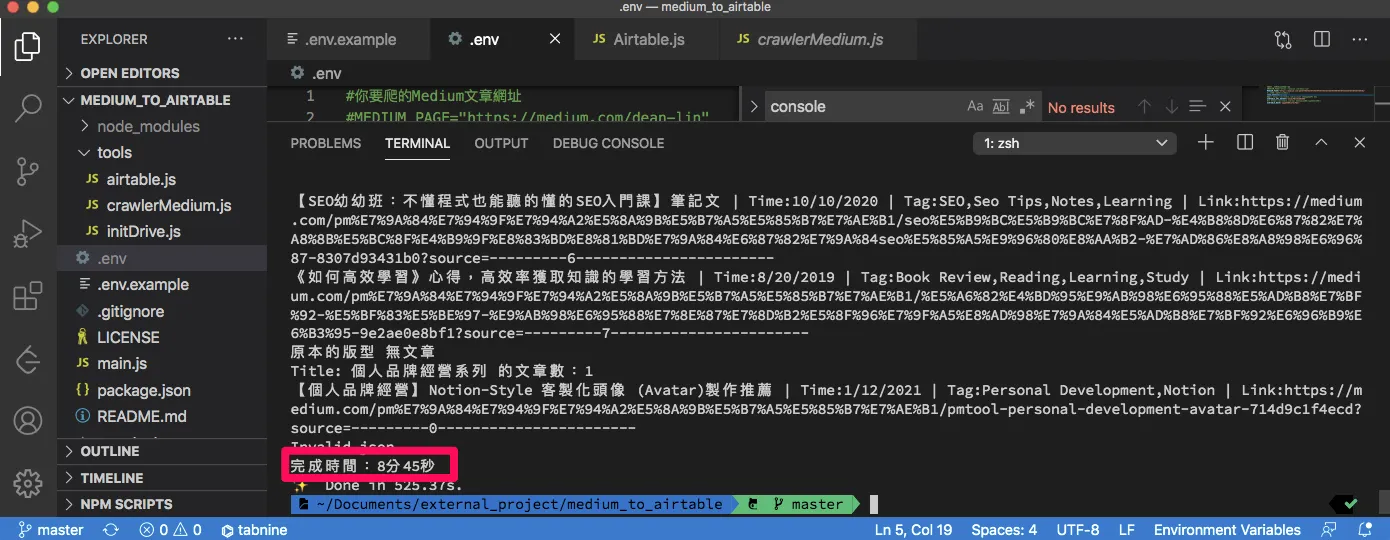Switch to the crawlerMedium.js editor tab
1390x540 pixels.
point(819,39)
